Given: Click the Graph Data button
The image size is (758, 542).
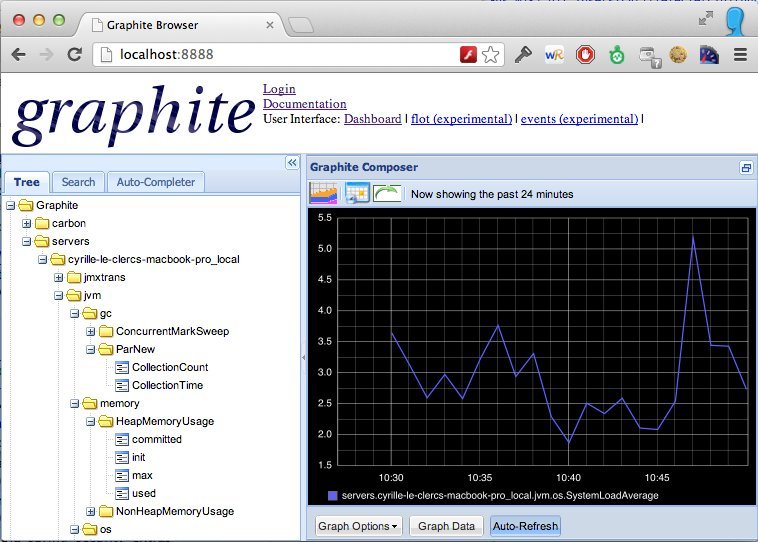Looking at the screenshot, I should [x=446, y=526].
